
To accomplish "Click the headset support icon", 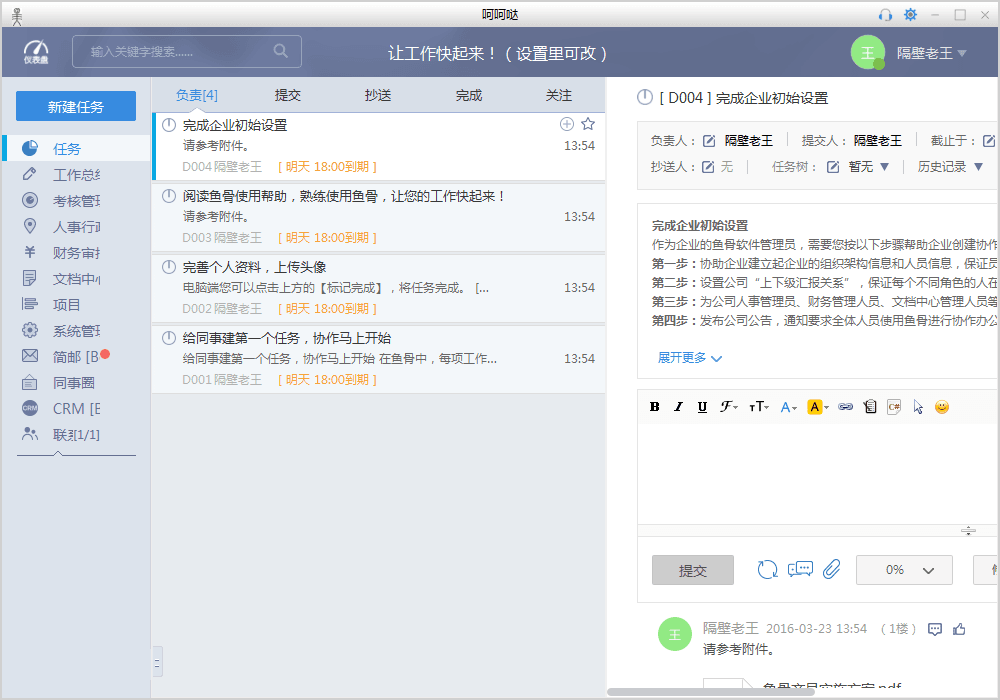I will coord(884,14).
